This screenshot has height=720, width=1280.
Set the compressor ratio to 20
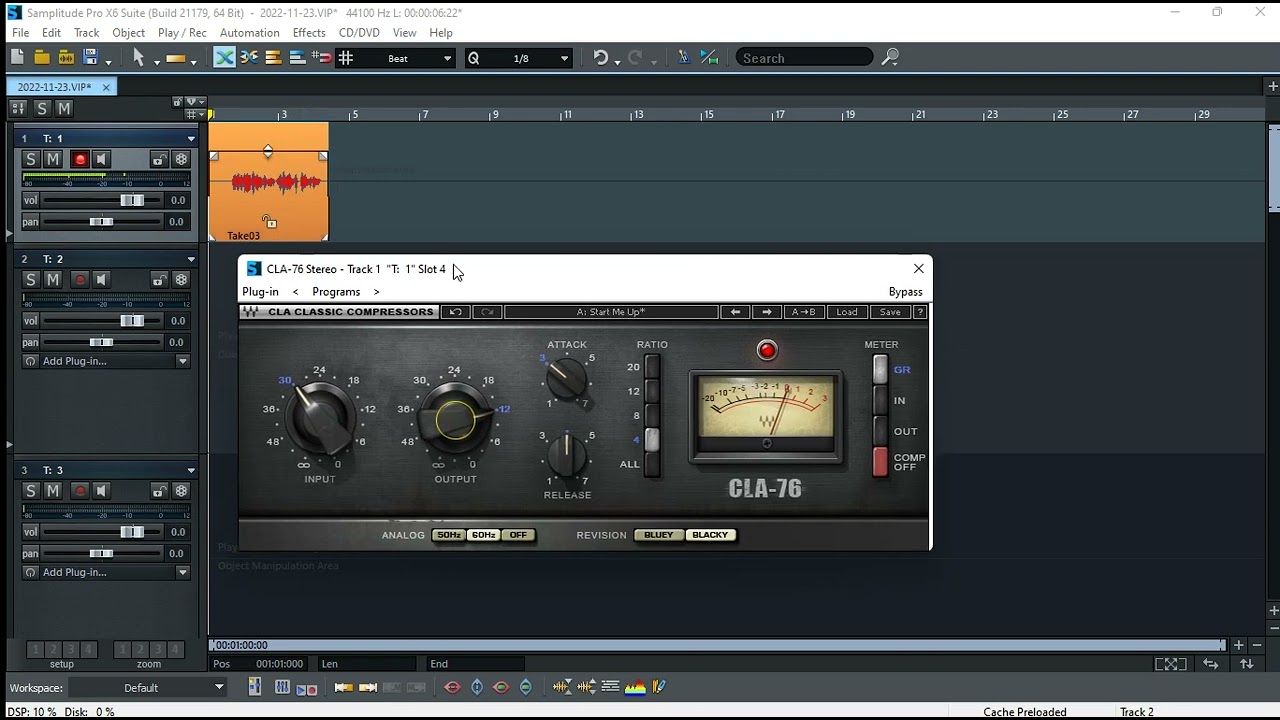pyautogui.click(x=652, y=367)
